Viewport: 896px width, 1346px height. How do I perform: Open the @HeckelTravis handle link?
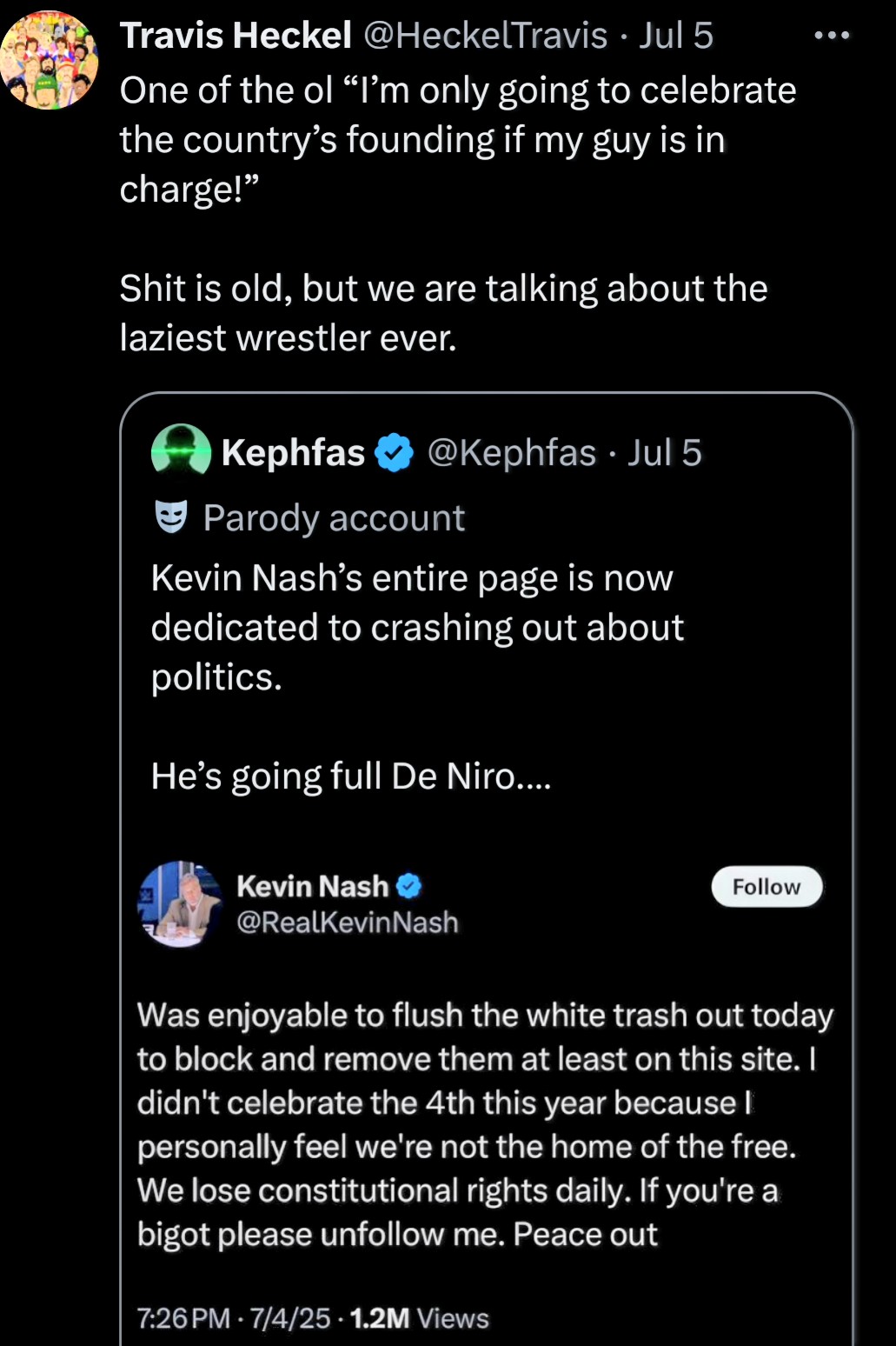[485, 36]
